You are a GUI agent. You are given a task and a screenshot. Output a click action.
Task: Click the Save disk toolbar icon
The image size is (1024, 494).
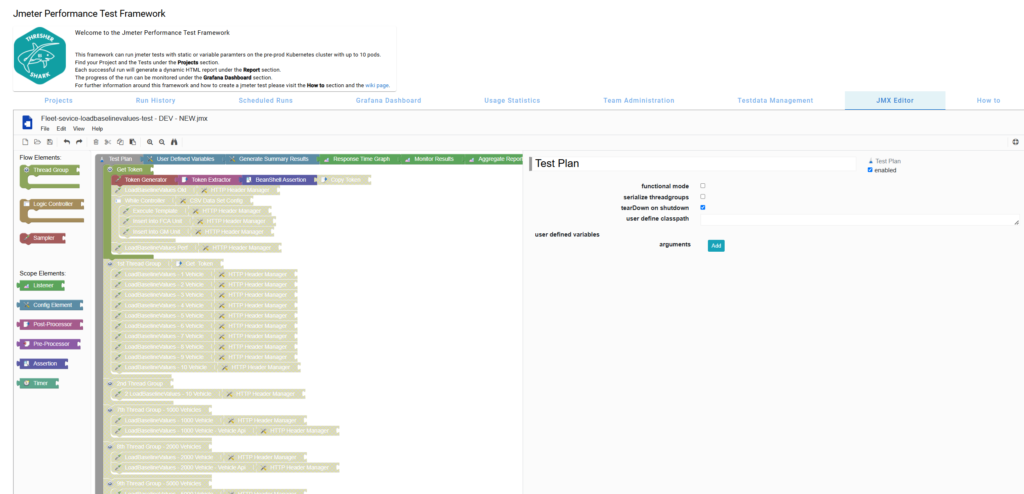(50, 142)
